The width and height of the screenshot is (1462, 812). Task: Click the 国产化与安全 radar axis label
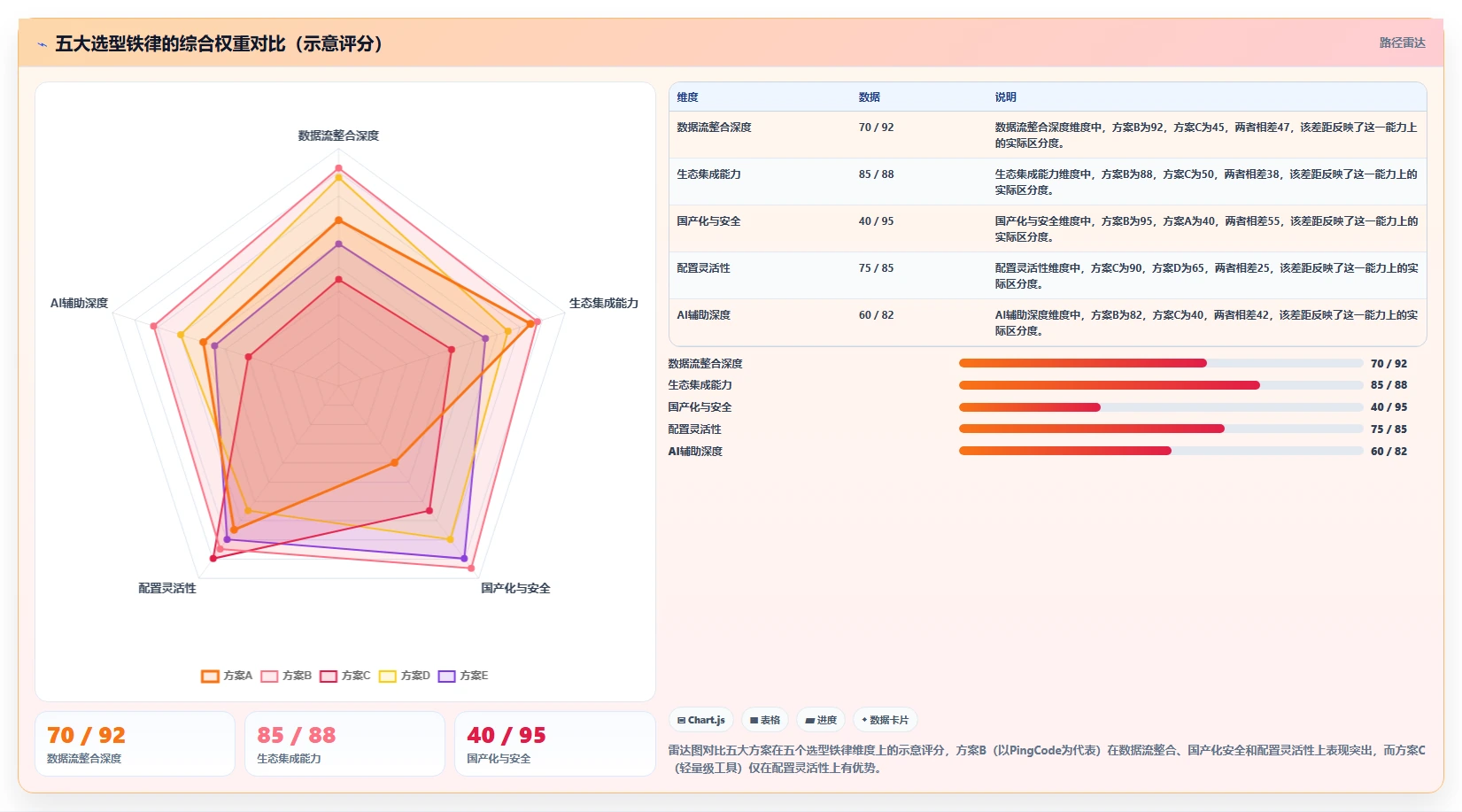515,588
